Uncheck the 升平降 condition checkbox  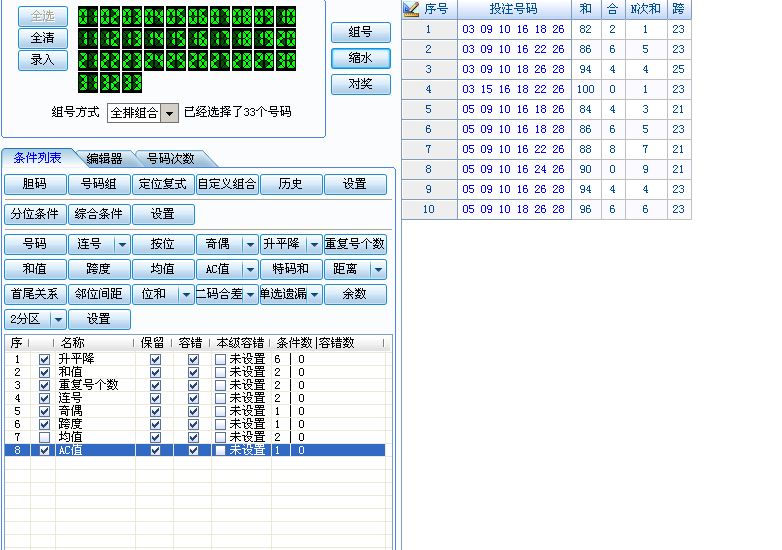(x=44, y=359)
